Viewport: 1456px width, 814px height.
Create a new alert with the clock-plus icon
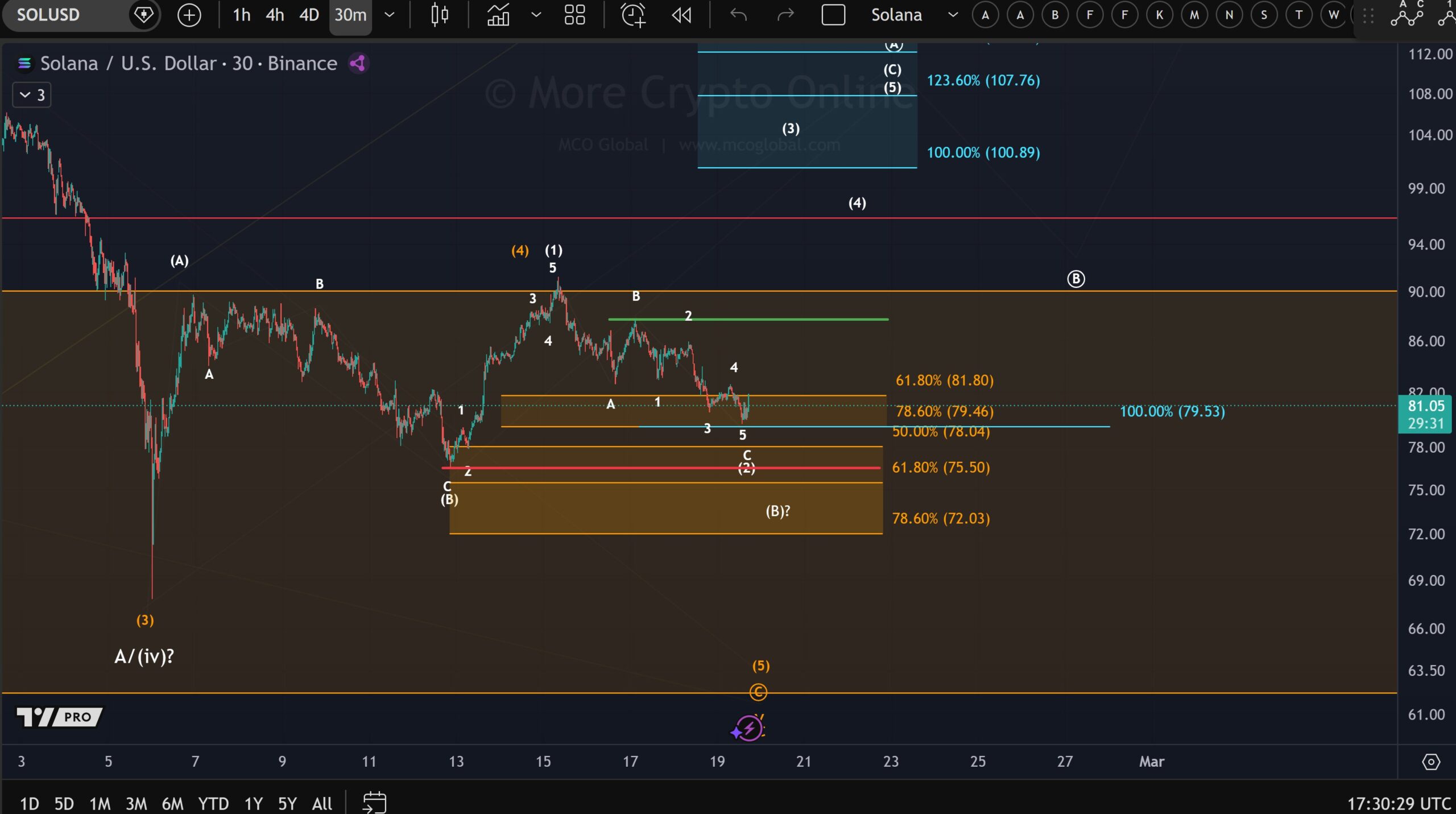click(633, 15)
